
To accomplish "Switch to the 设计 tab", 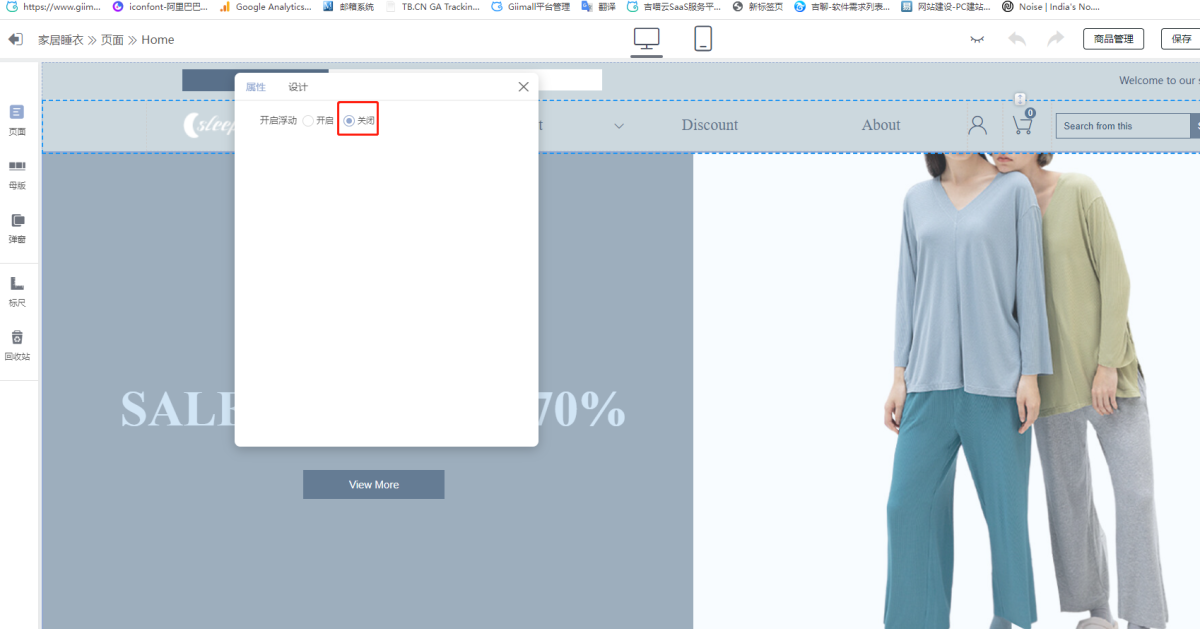I will [x=298, y=87].
